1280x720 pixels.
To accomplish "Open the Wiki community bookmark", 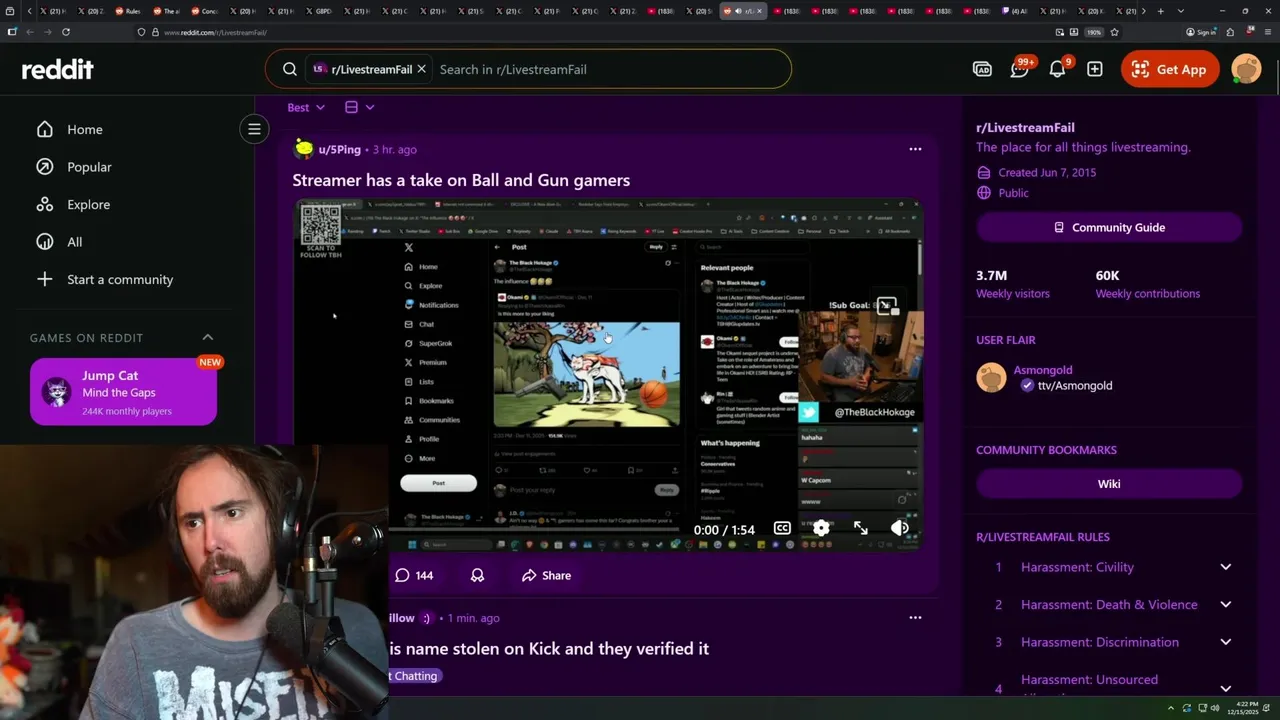I will 1109,484.
